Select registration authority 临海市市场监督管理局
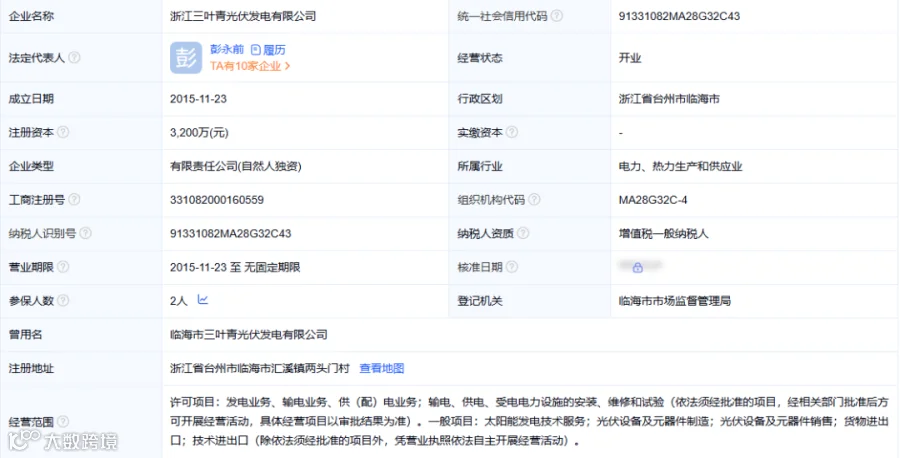Viewport: 900px width, 458px height. (x=674, y=301)
